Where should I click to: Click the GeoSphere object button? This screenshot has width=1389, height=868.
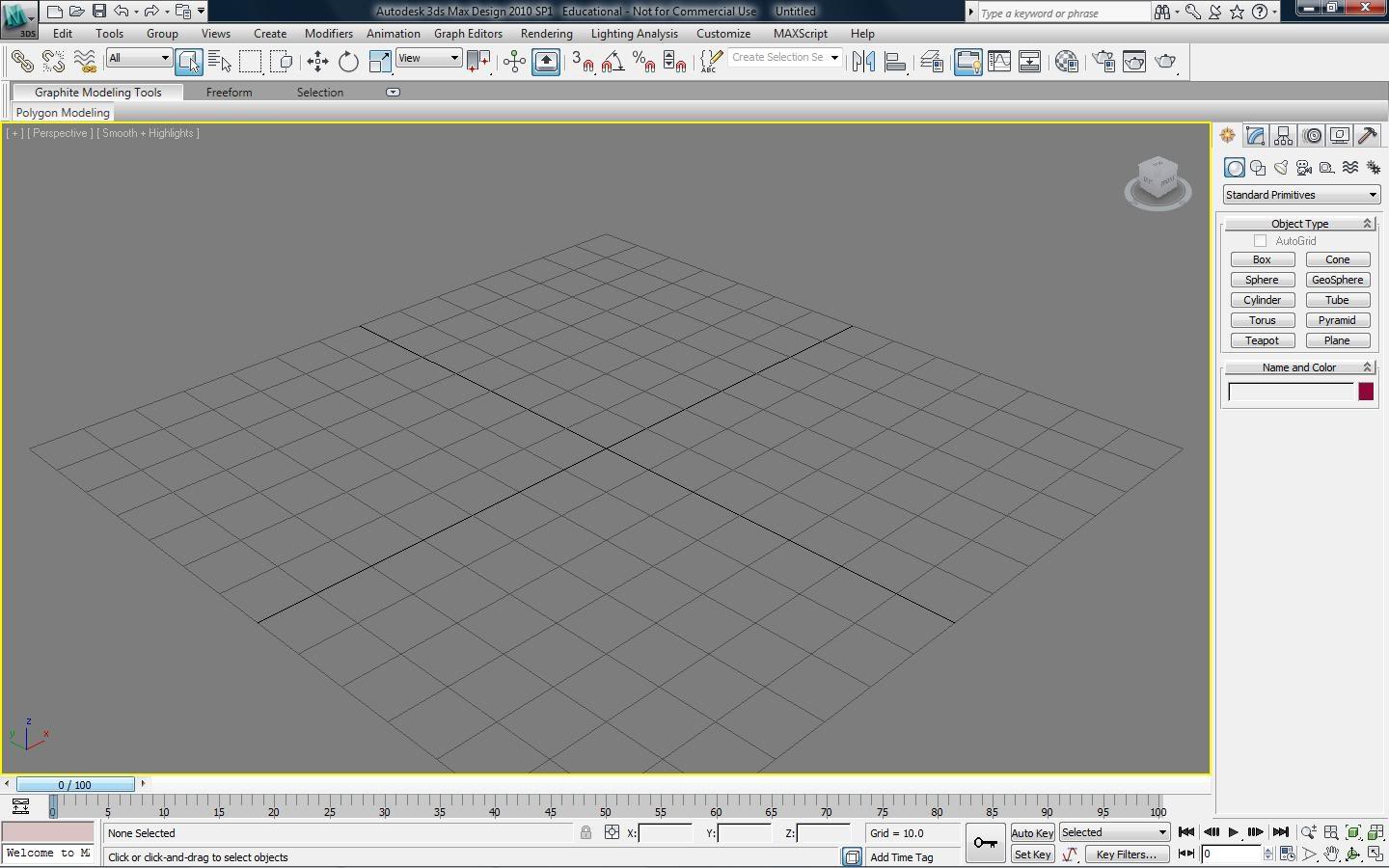1337,280
